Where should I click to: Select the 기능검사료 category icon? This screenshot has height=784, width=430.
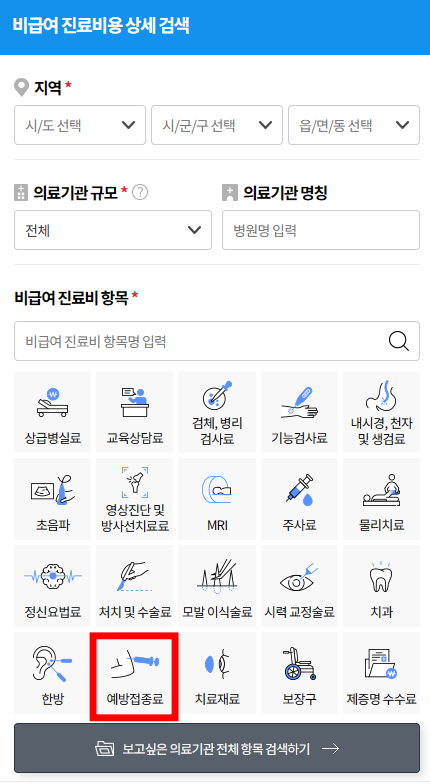[299, 412]
